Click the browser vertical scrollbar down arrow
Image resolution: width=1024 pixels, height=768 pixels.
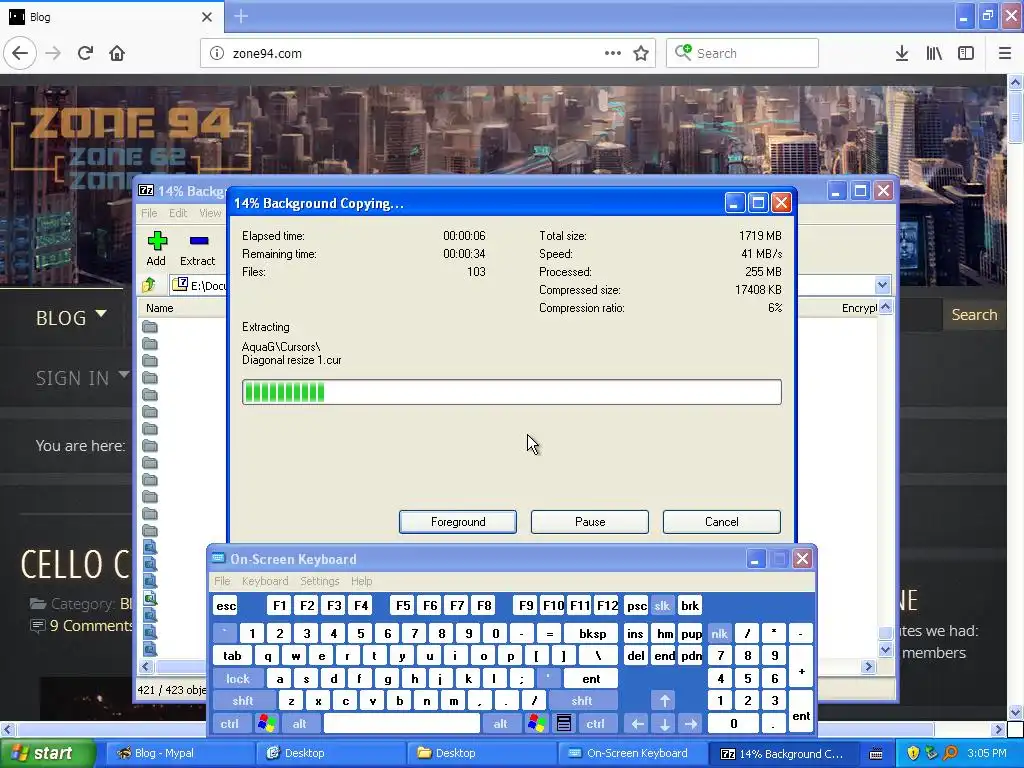click(1015, 712)
